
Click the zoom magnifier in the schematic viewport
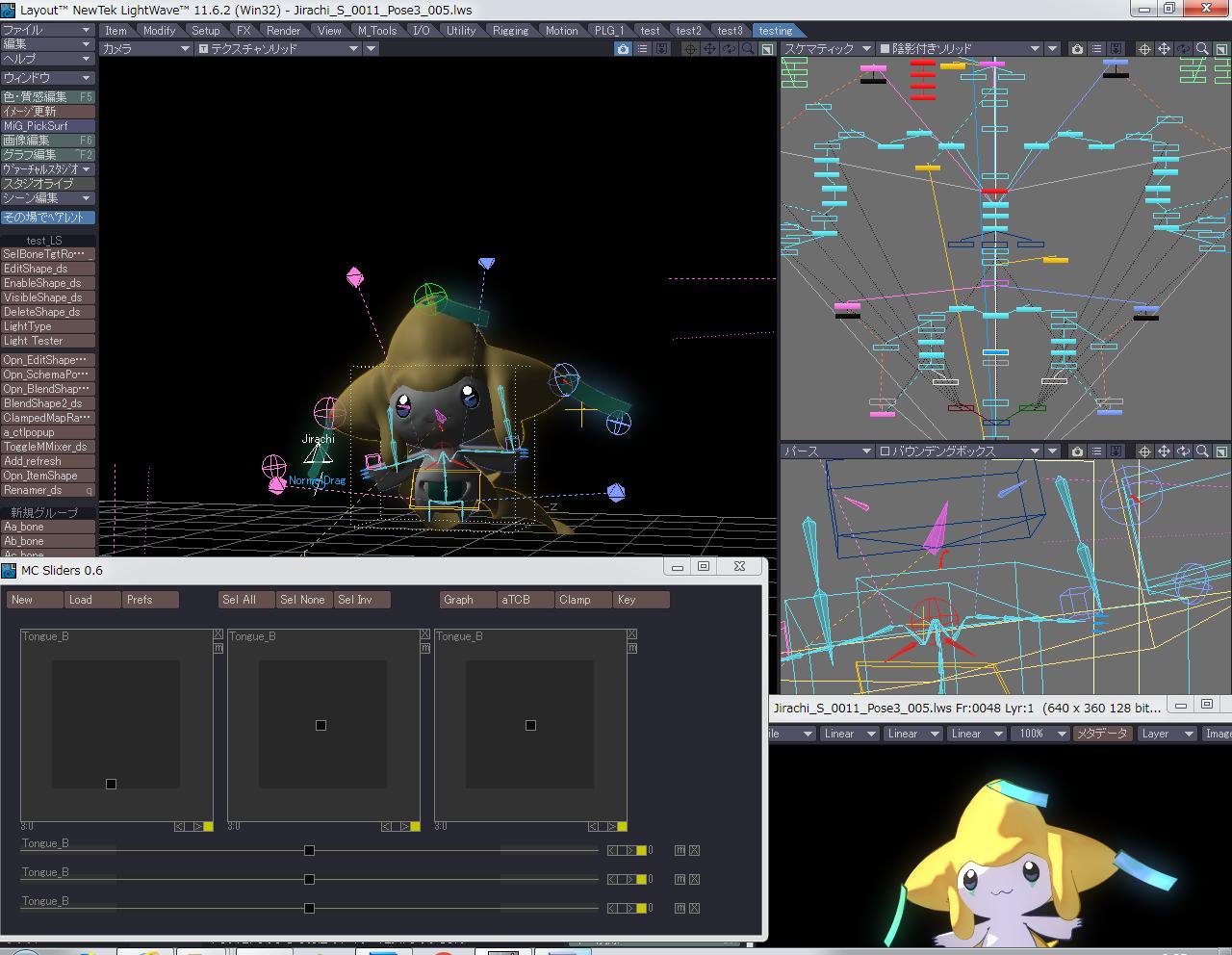click(x=1202, y=48)
